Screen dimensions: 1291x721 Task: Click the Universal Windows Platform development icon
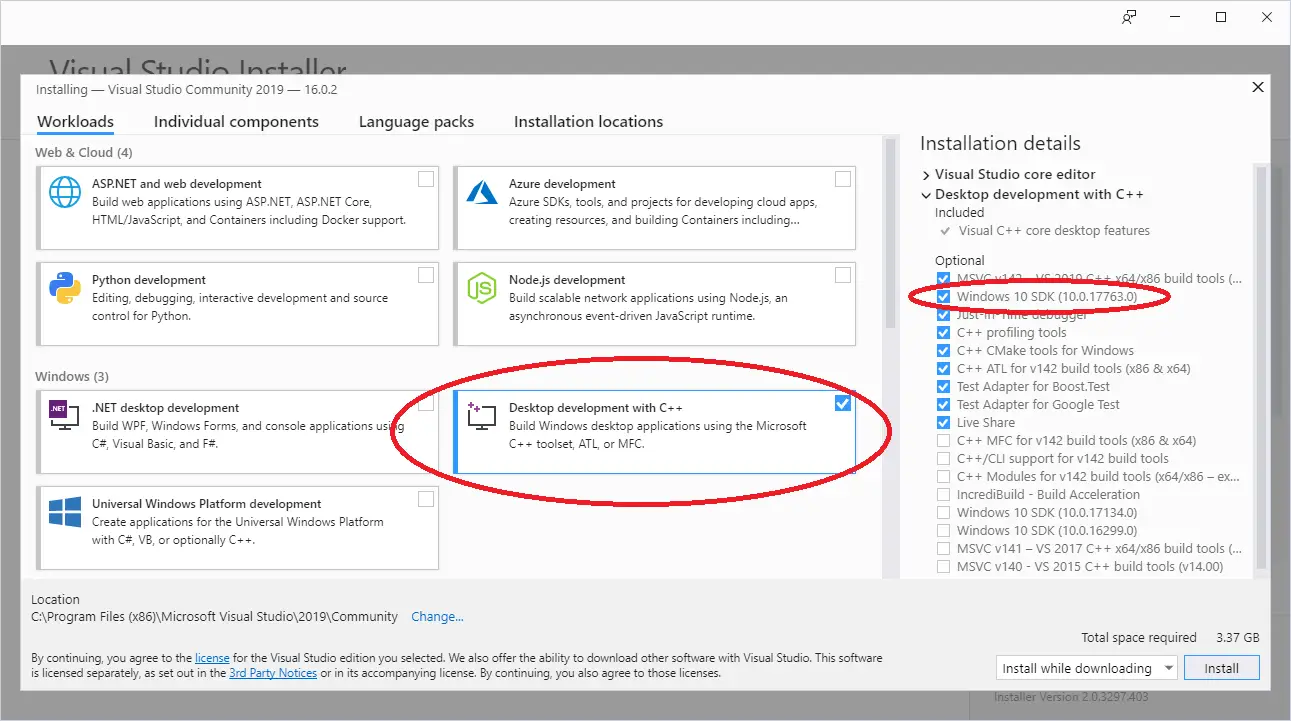coord(64,512)
